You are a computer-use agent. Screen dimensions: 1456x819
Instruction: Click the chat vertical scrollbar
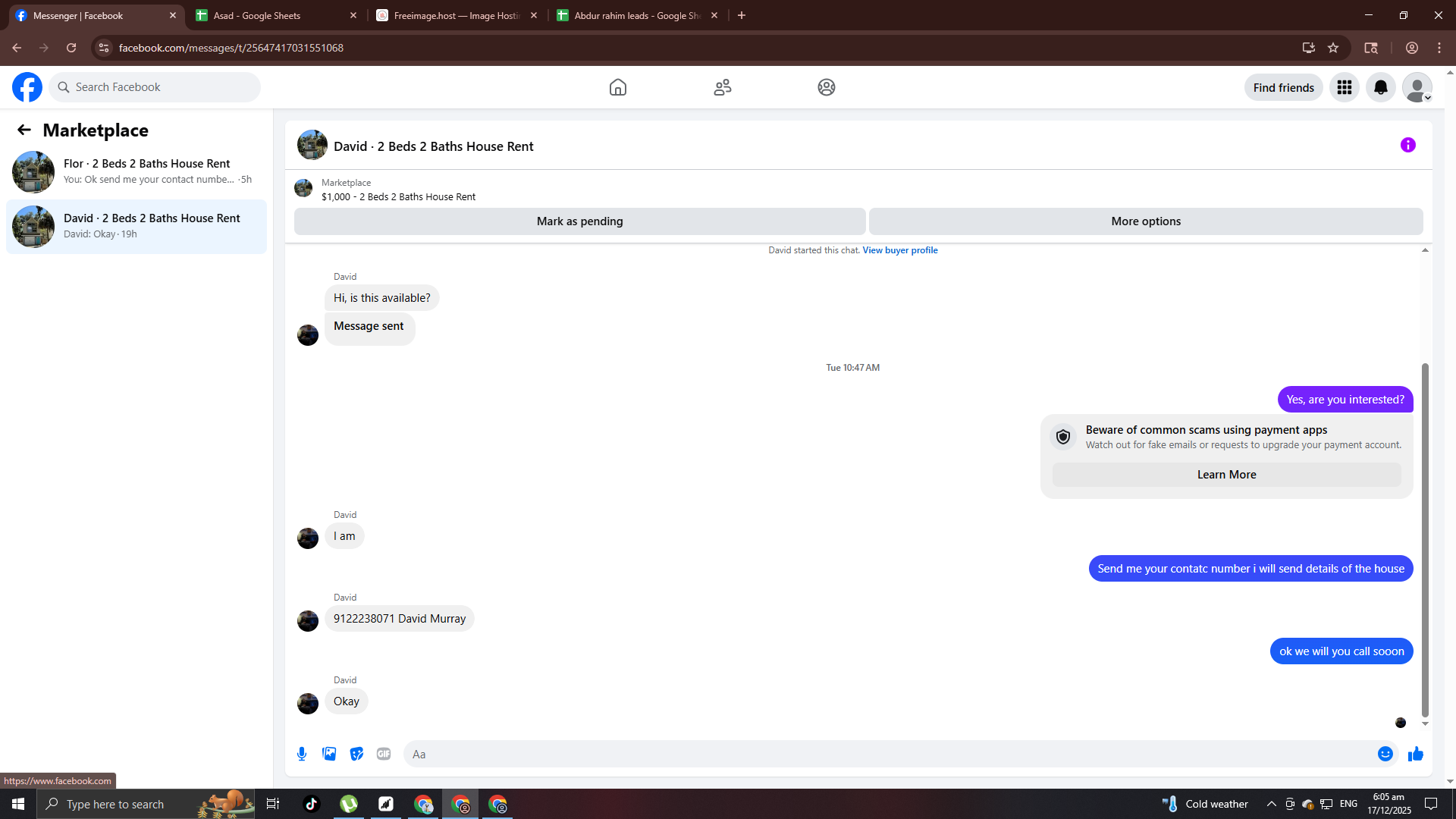tap(1424, 538)
